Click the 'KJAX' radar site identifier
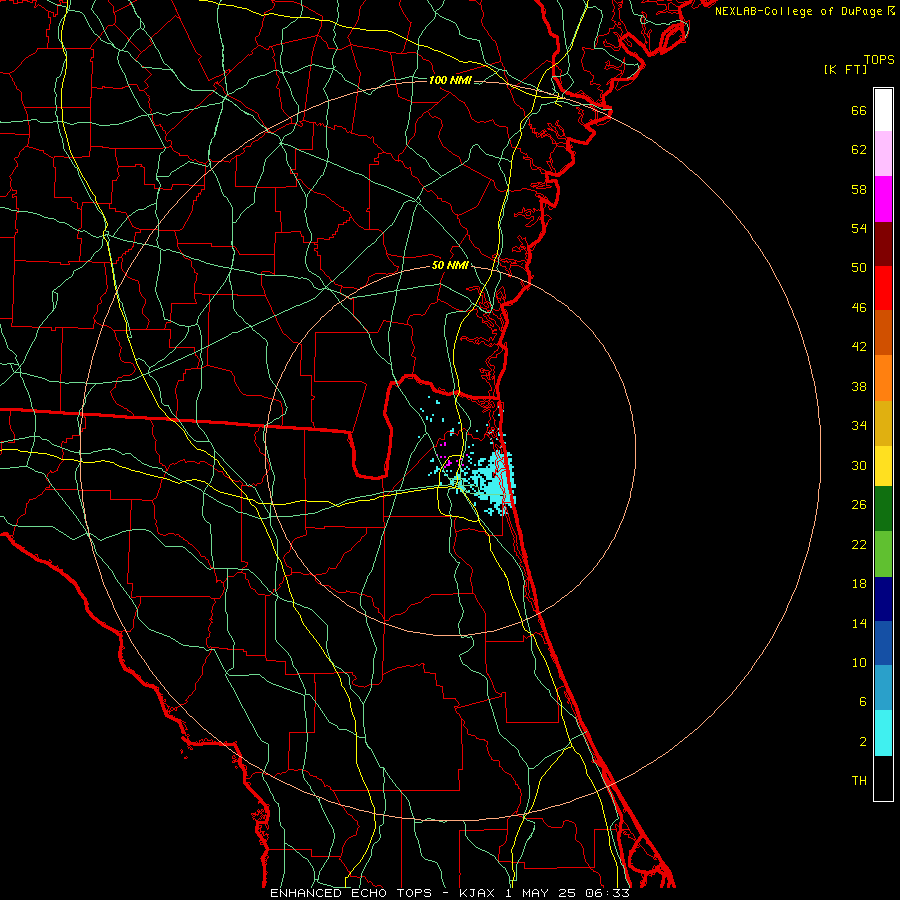Screen dimensions: 900x900 coord(479,893)
